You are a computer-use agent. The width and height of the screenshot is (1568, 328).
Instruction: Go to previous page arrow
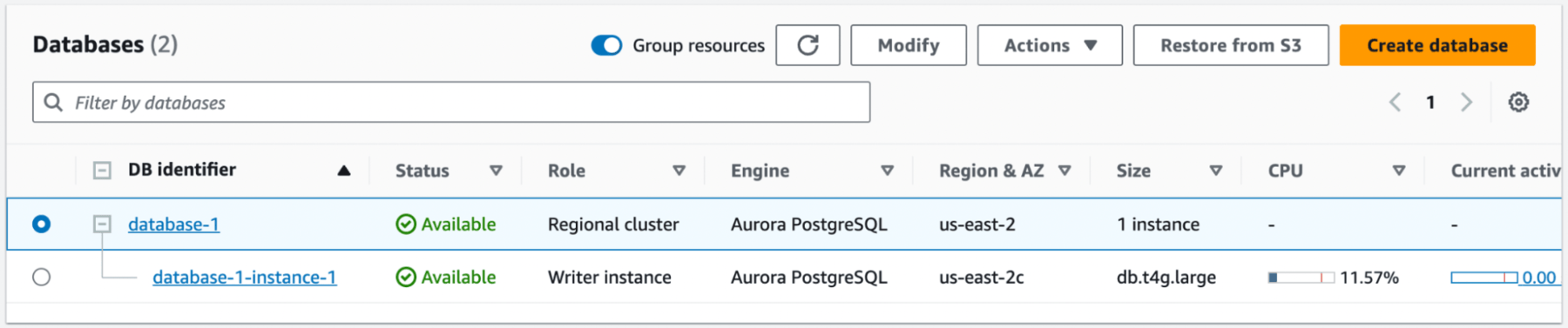click(x=1395, y=103)
